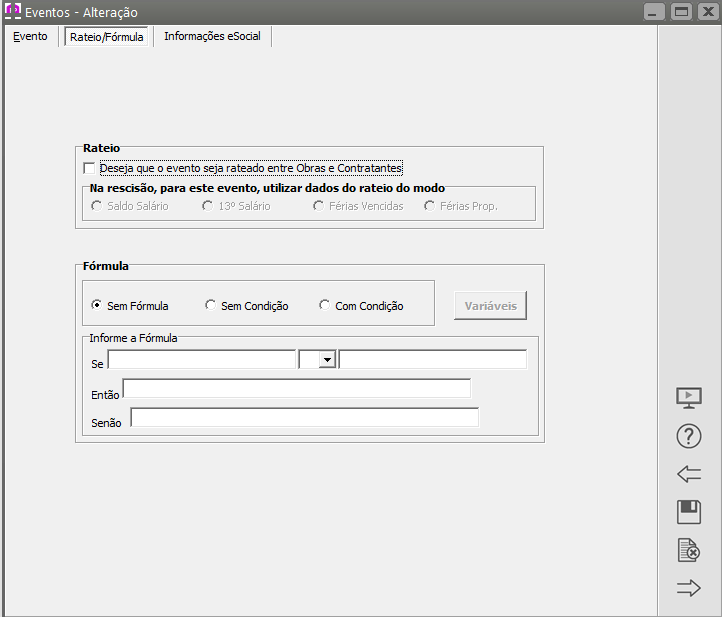Open help with the question mark icon
This screenshot has width=722, height=617.
pos(689,436)
